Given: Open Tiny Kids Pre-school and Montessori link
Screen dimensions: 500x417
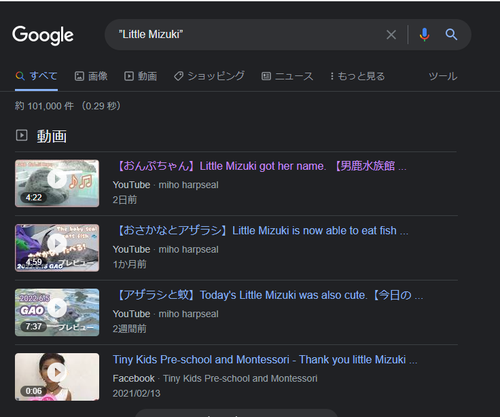Looking at the screenshot, I should click(x=265, y=359).
